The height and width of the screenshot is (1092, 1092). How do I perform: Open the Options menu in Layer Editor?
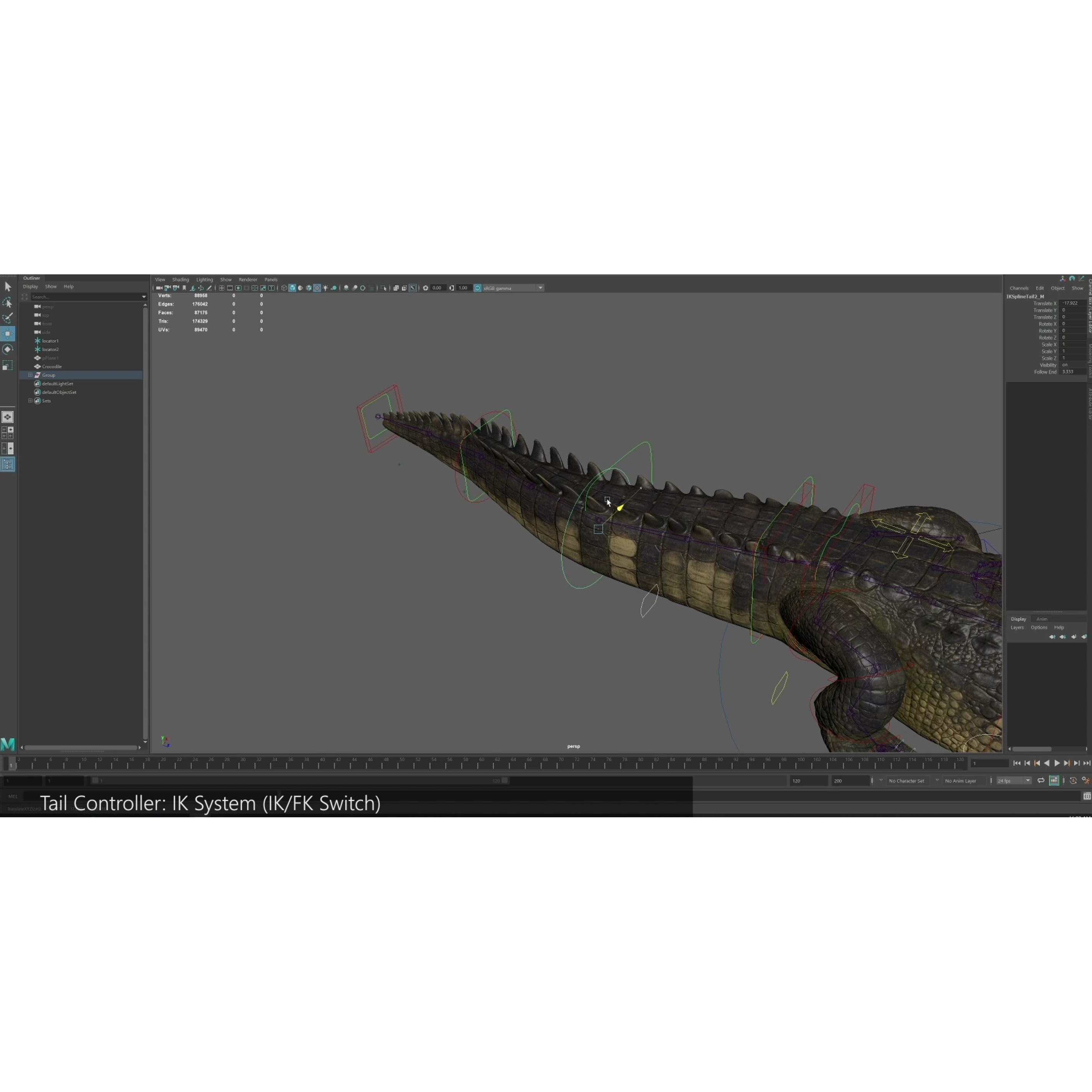coord(1039,627)
